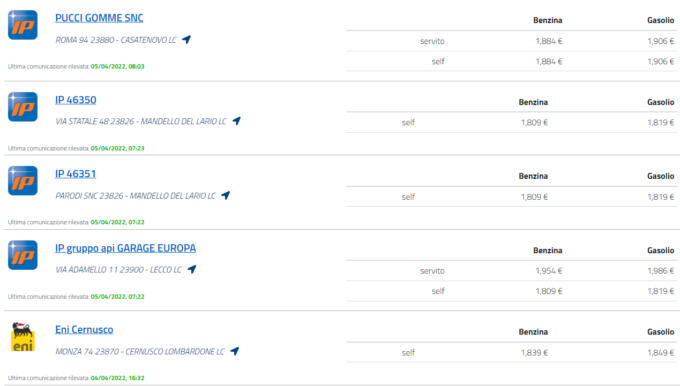680x386 pixels.
Task: Click navigation arrow beside MONZA 74 address
Action: pos(235,351)
